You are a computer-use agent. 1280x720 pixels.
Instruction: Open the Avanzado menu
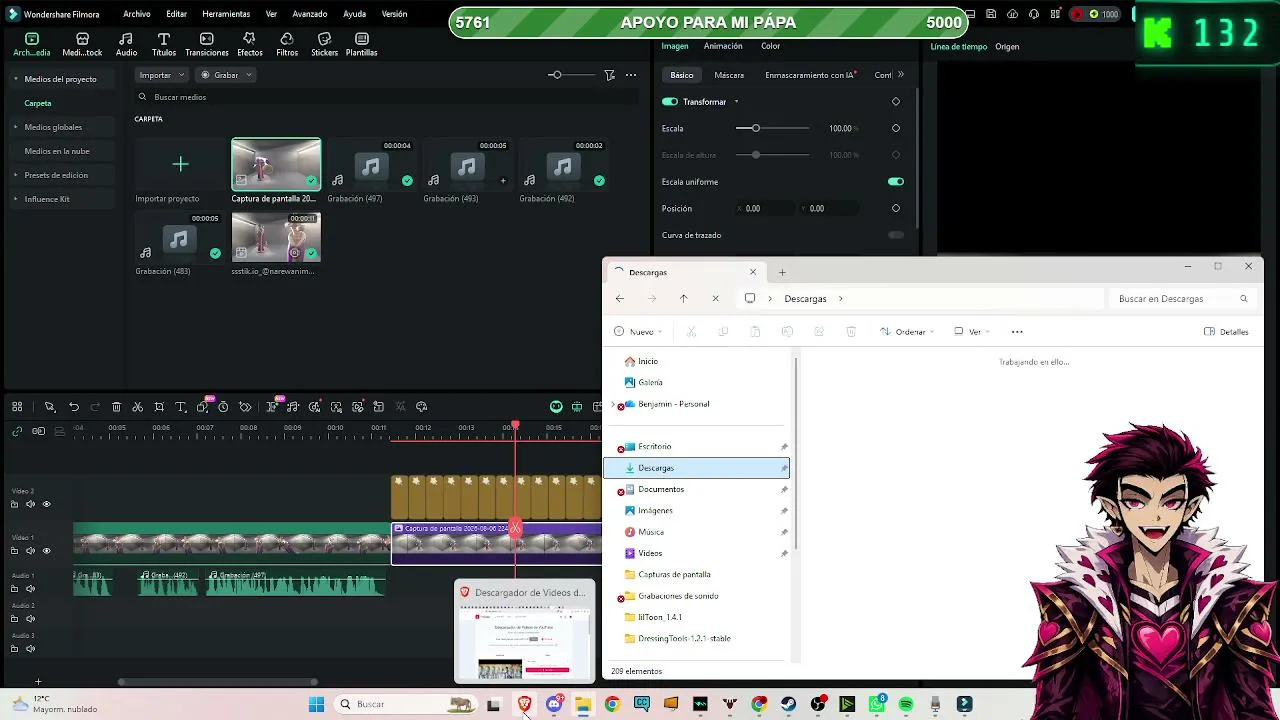(x=310, y=14)
